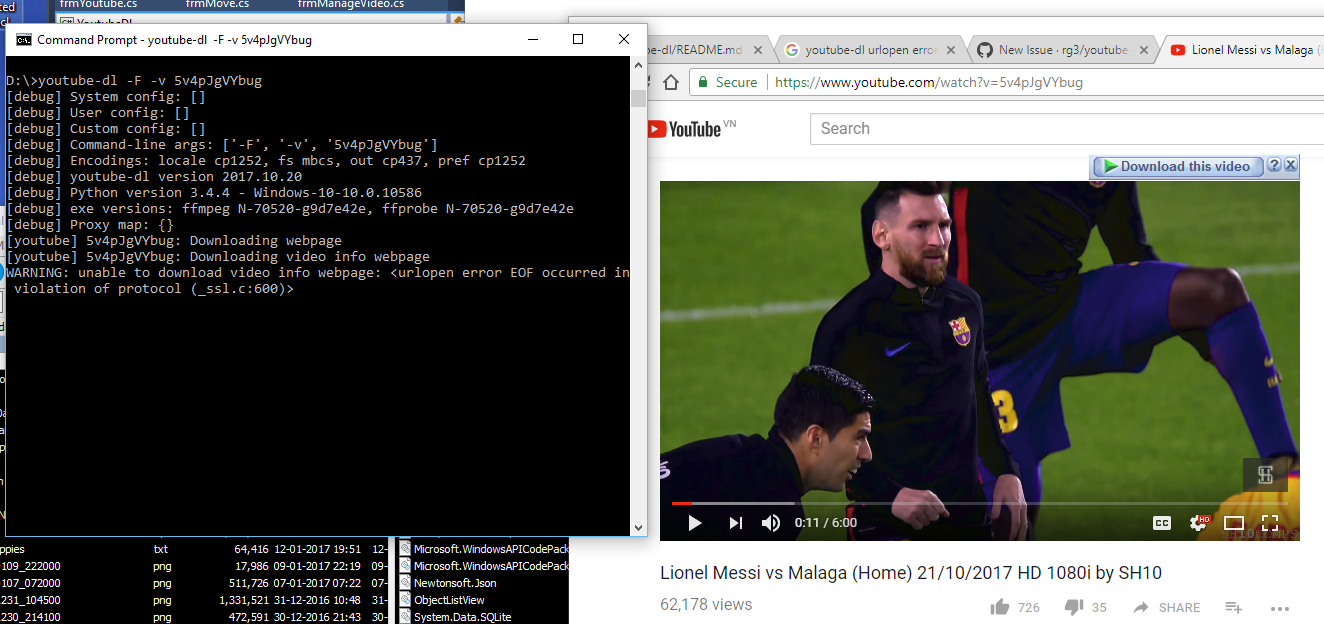Toggle closed captions CC button
Viewport: 1324px width, 624px height.
coord(1161,522)
